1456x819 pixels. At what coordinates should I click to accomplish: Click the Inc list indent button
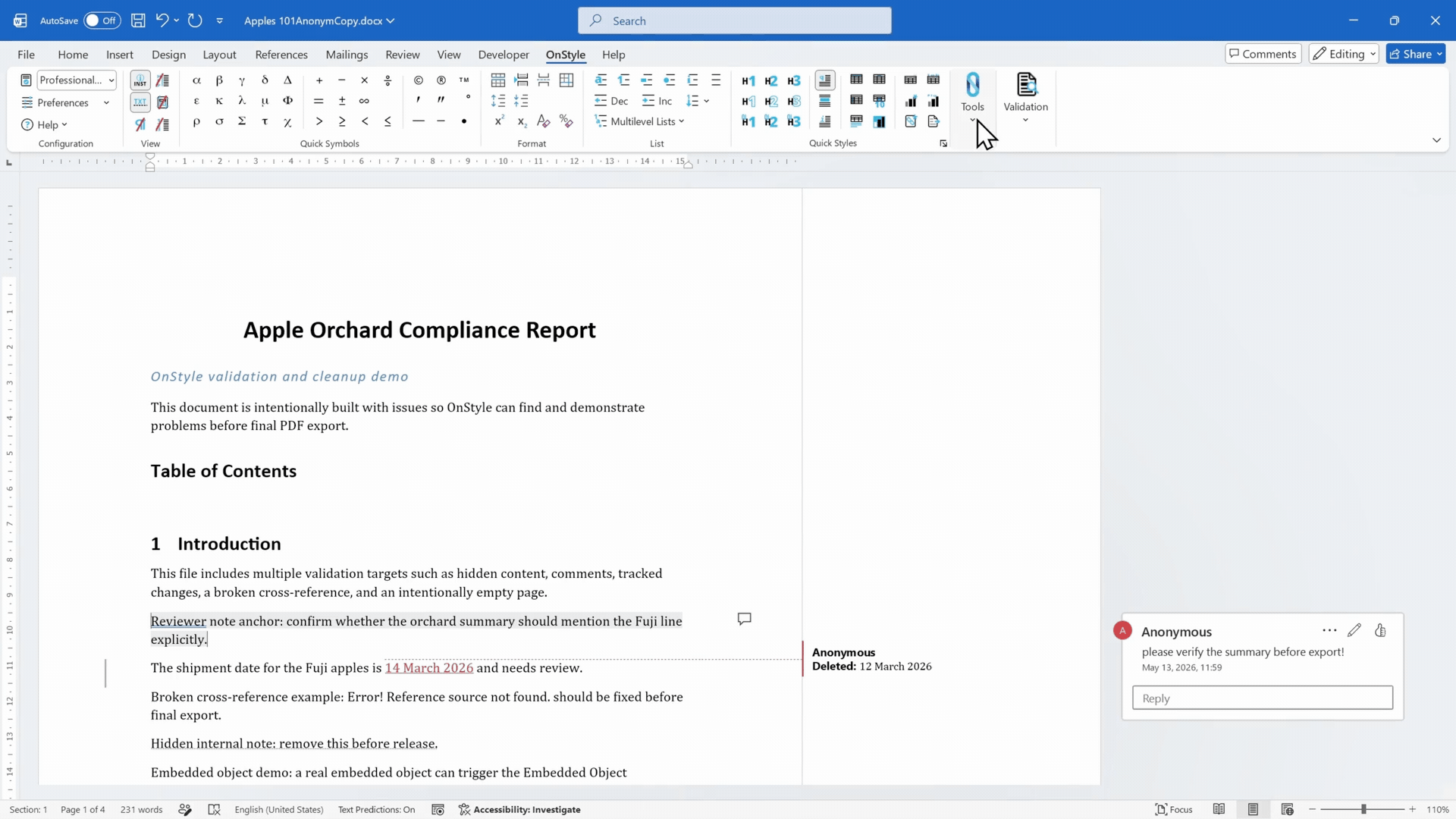coord(657,101)
